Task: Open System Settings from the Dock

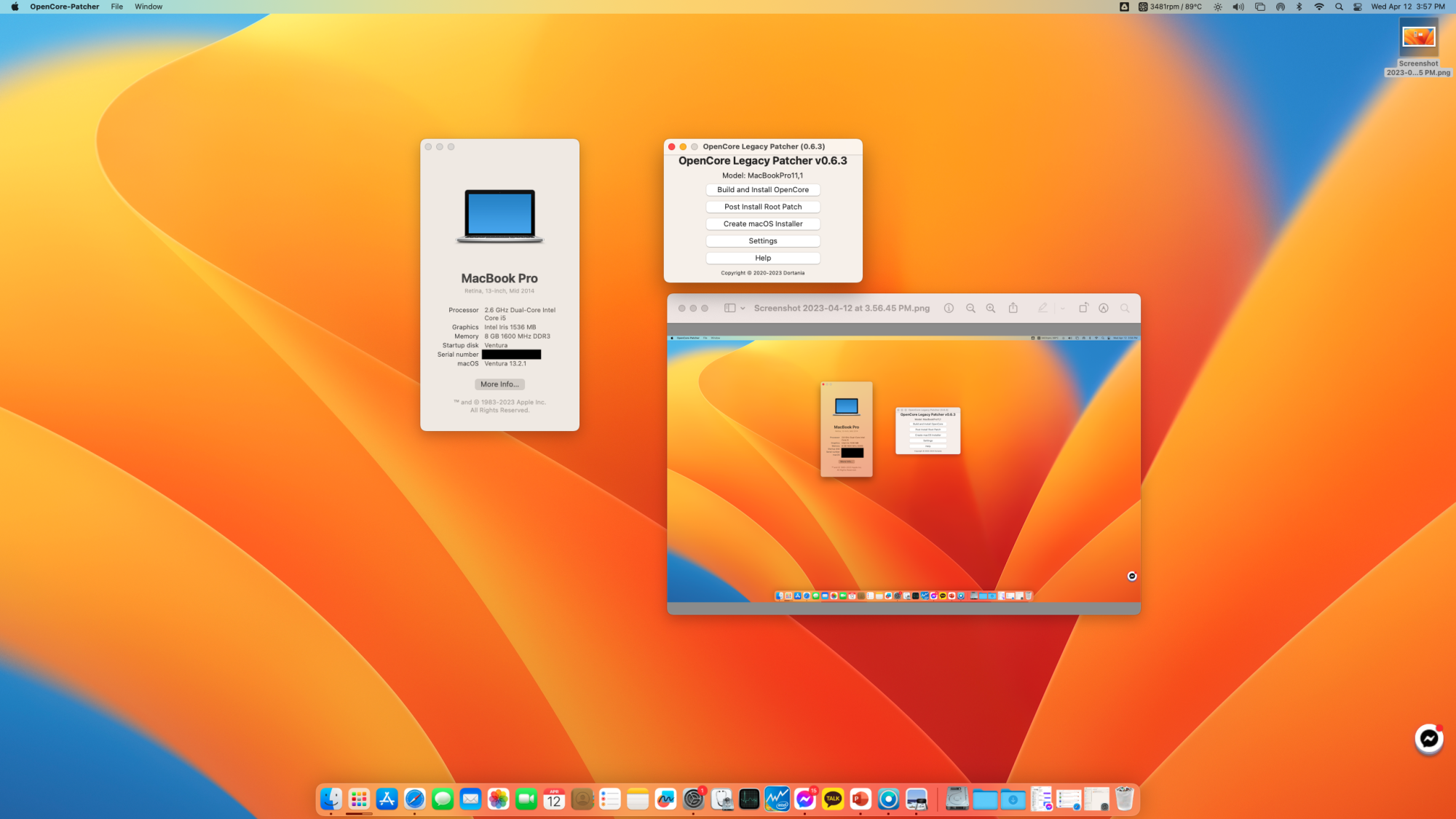Action: tap(694, 799)
